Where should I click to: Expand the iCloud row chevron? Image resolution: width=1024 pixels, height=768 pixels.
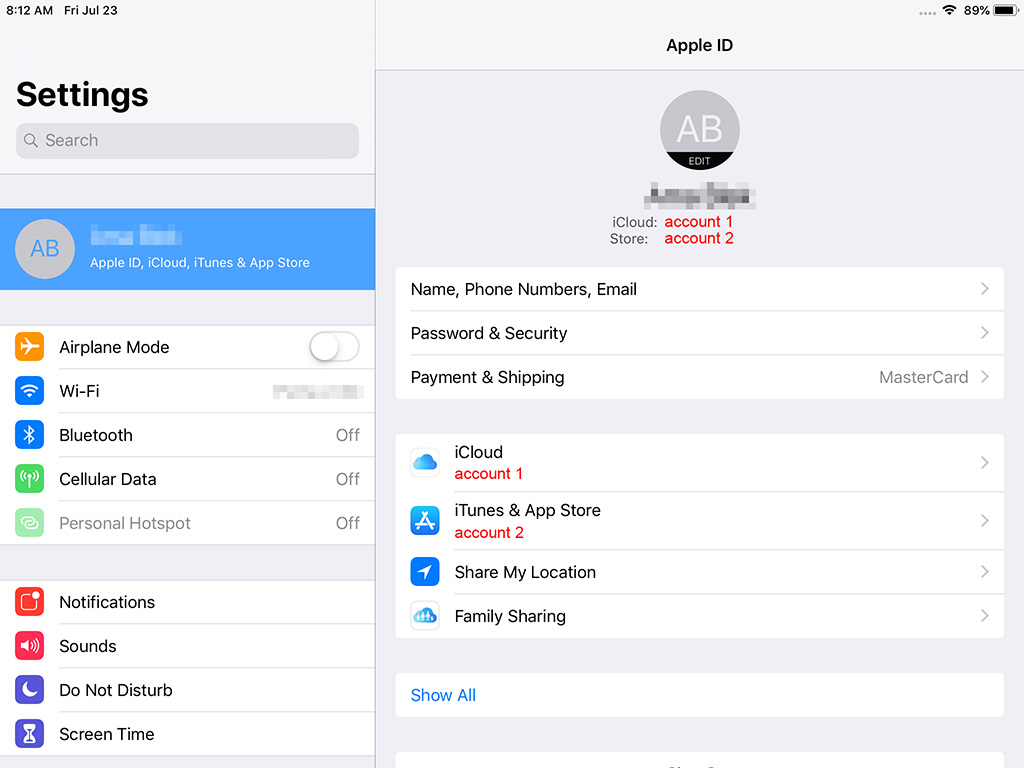(985, 462)
